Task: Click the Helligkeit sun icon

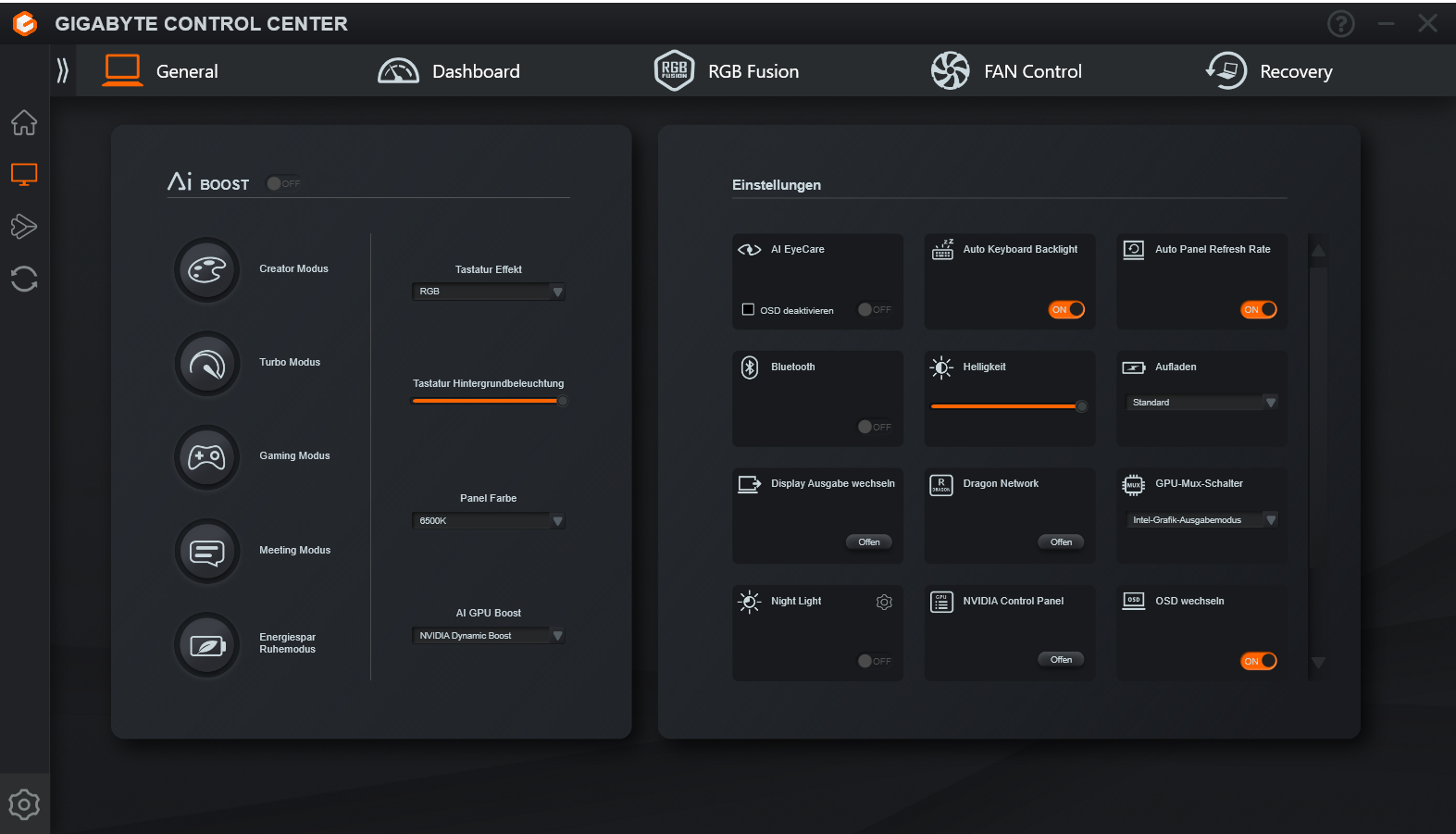Action: click(941, 367)
